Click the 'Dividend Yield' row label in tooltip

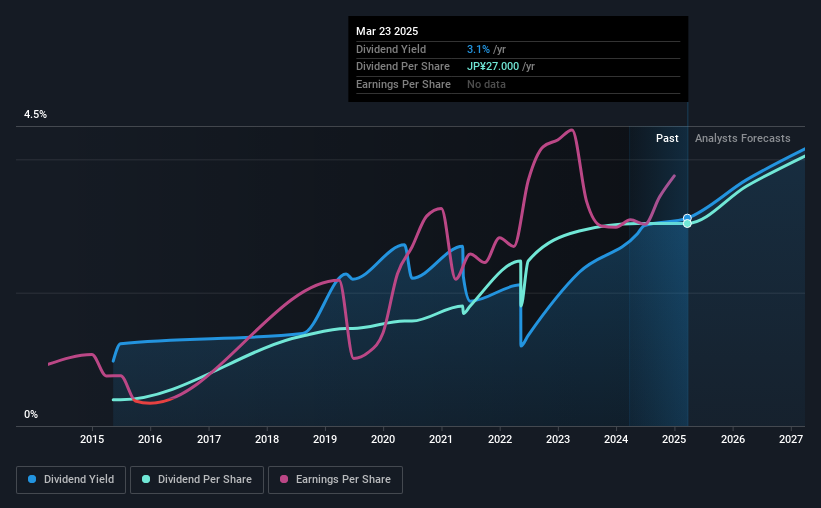(391, 49)
